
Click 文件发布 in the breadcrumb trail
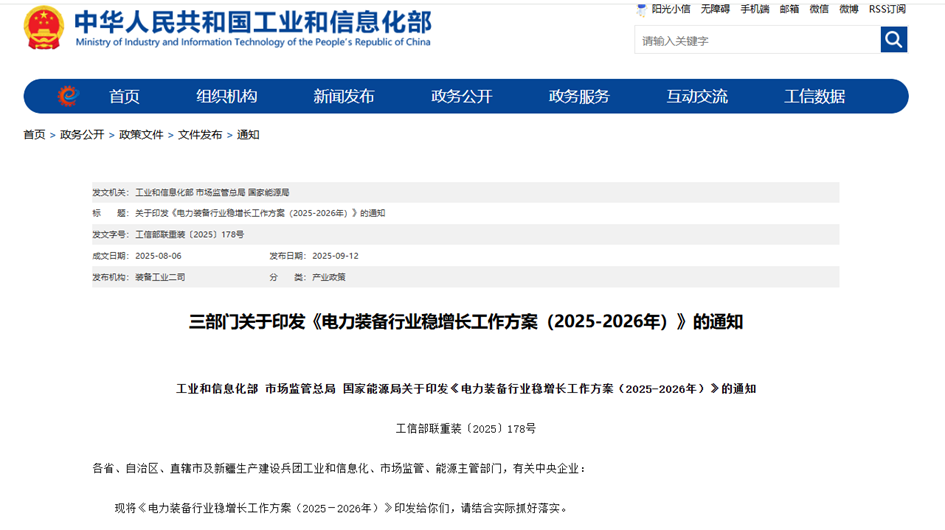pyautogui.click(x=200, y=135)
